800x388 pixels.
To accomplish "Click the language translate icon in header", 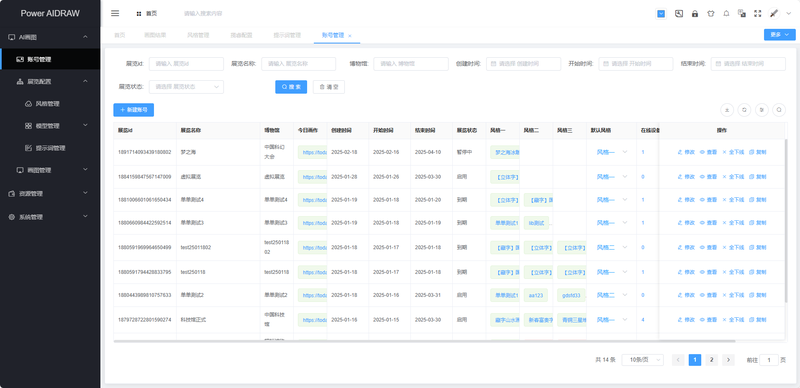I will tap(742, 14).
